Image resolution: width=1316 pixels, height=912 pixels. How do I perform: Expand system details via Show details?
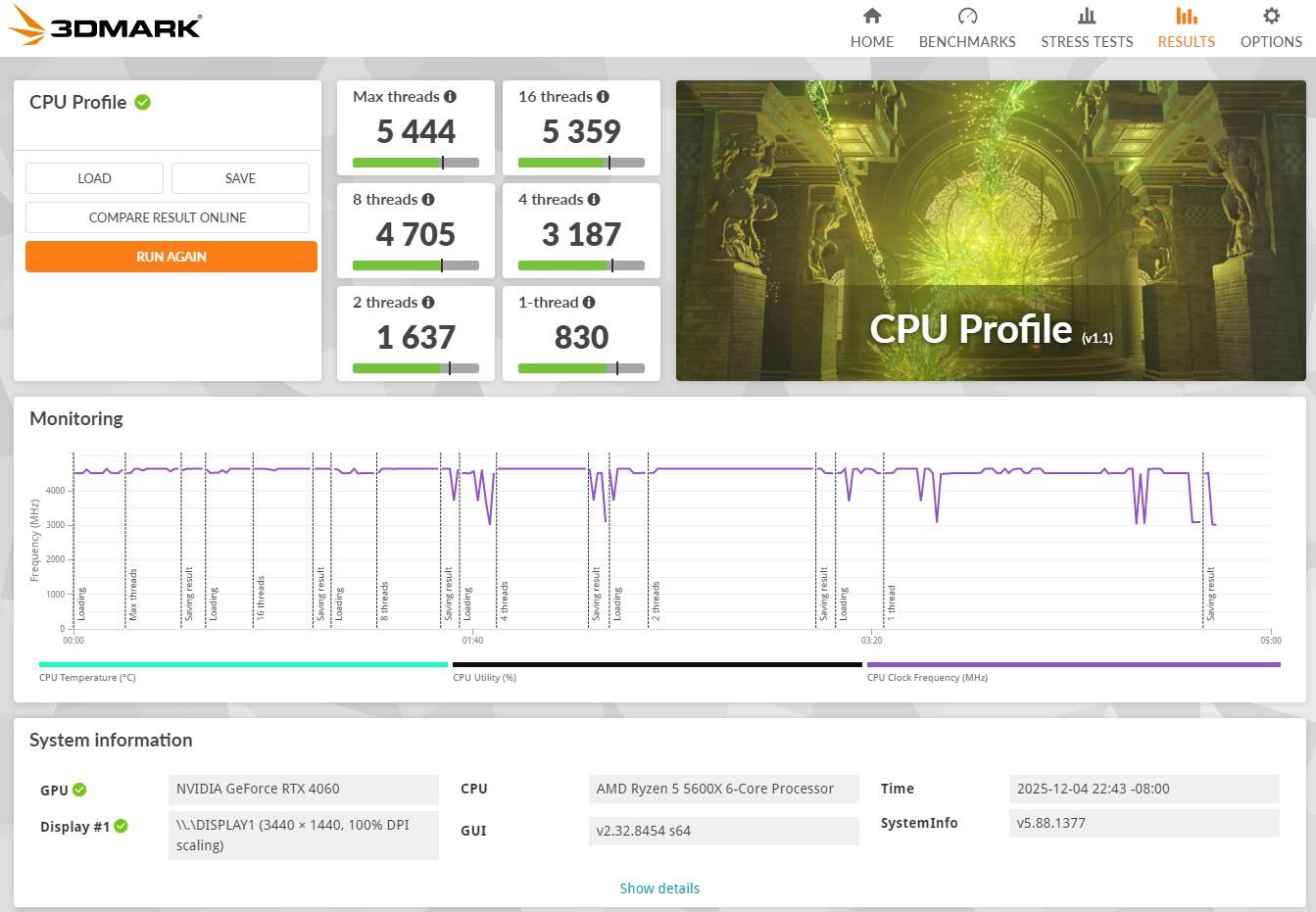click(659, 888)
